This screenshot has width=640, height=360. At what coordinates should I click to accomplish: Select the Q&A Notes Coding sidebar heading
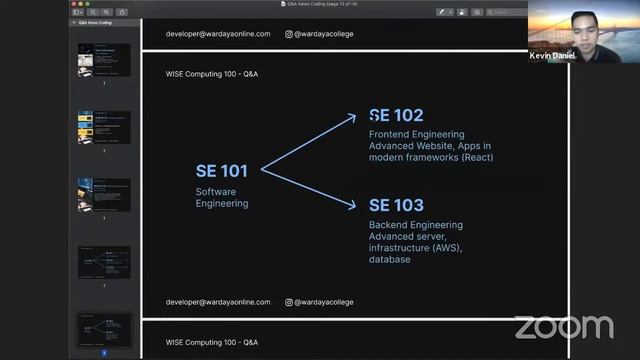95,23
